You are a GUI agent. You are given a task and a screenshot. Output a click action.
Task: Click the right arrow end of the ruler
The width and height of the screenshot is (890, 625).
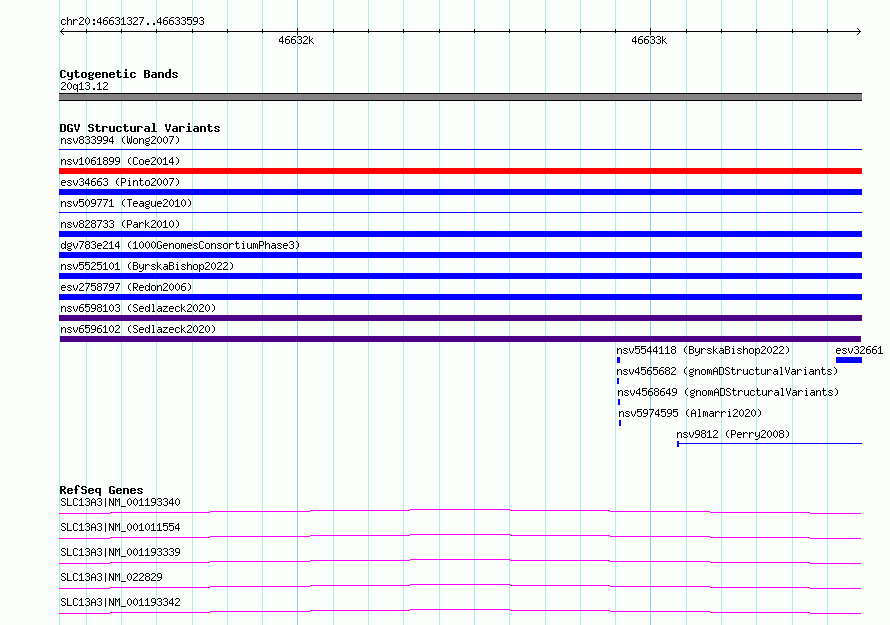click(x=859, y=31)
